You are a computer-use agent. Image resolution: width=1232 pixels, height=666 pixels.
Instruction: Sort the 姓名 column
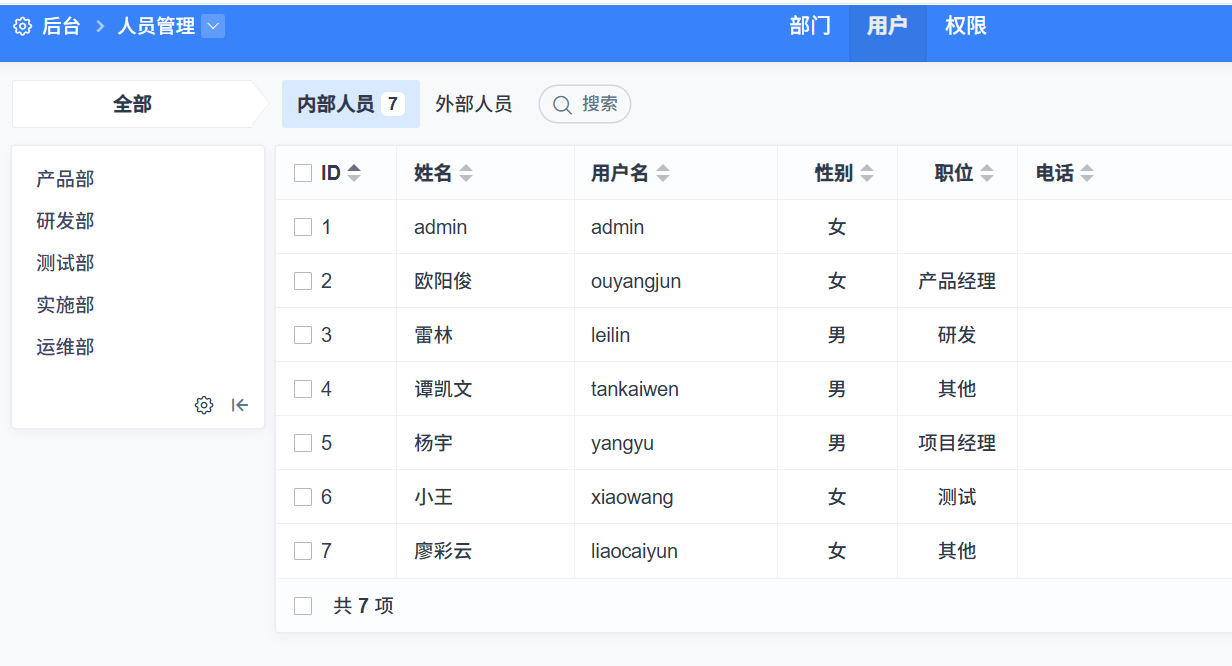(464, 172)
